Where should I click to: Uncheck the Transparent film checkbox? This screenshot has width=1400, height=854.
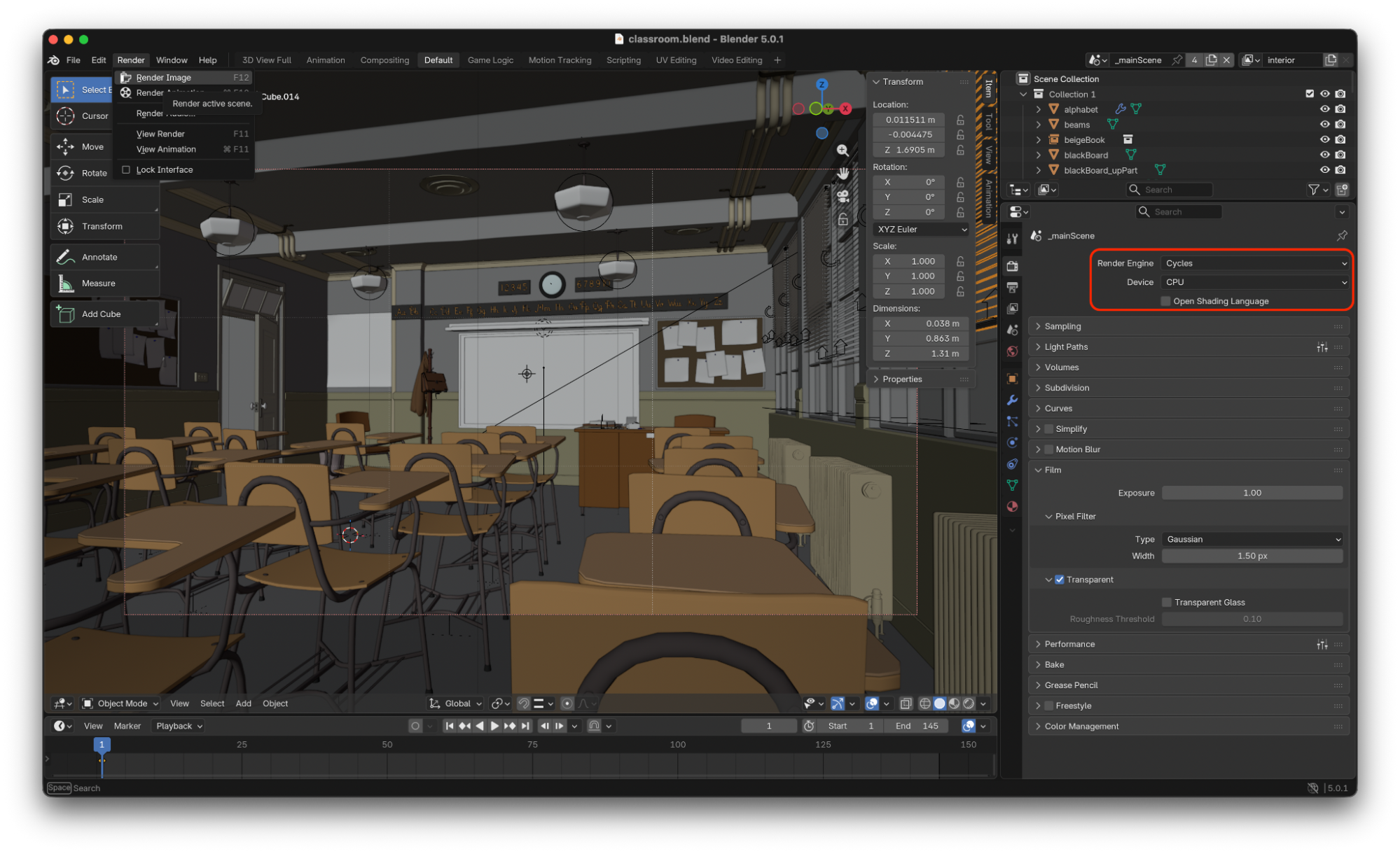pos(1060,580)
